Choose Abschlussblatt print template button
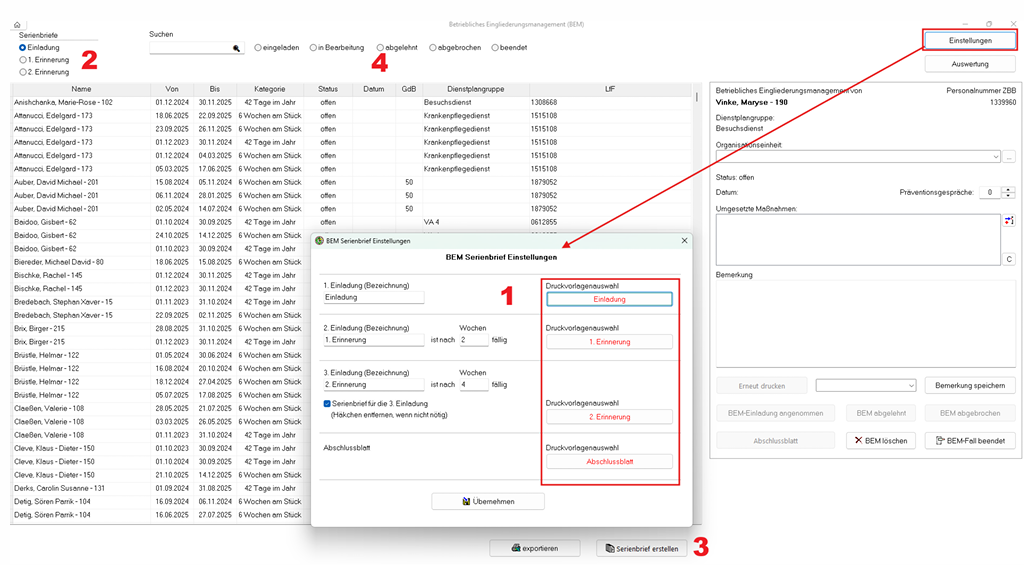This screenshot has width=1024, height=565. tap(609, 461)
